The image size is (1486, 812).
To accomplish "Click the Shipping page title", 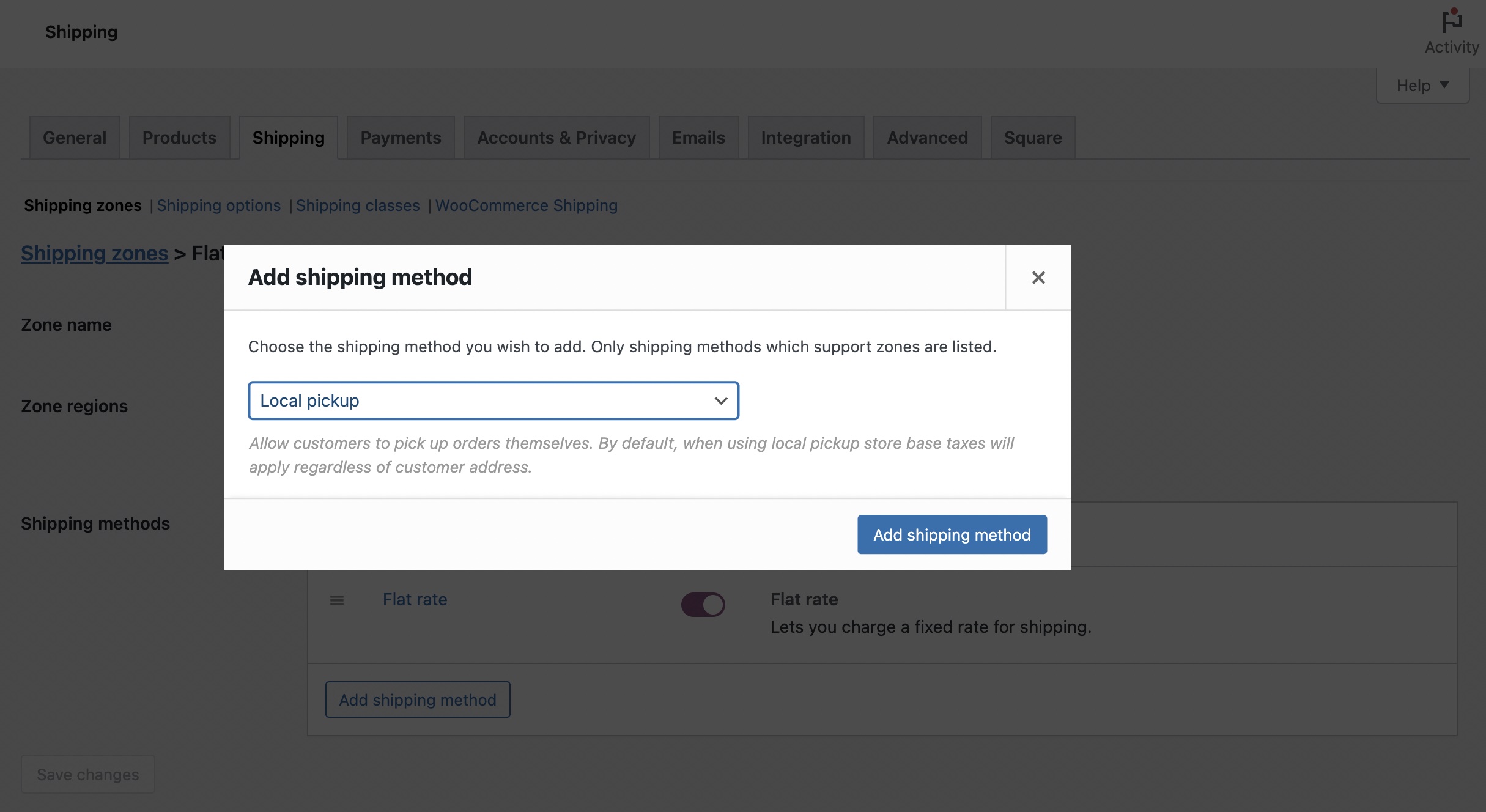I will click(x=81, y=32).
